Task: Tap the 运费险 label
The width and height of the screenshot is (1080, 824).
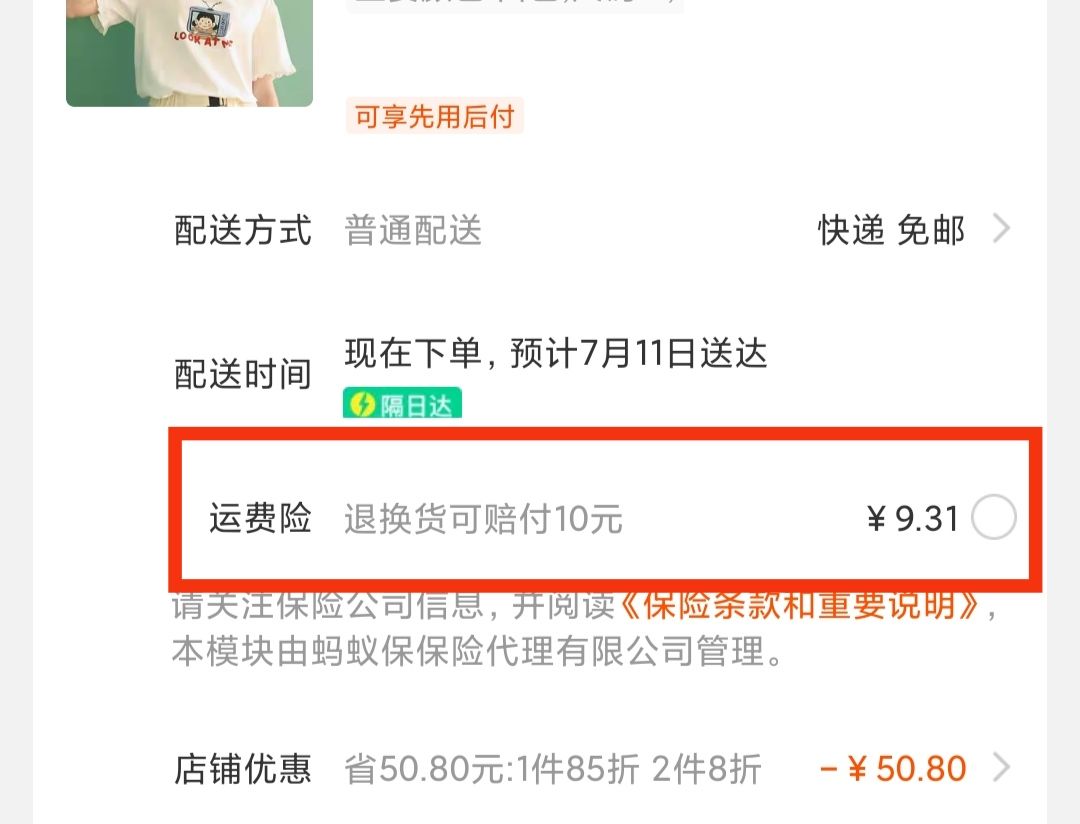Action: pyautogui.click(x=260, y=517)
